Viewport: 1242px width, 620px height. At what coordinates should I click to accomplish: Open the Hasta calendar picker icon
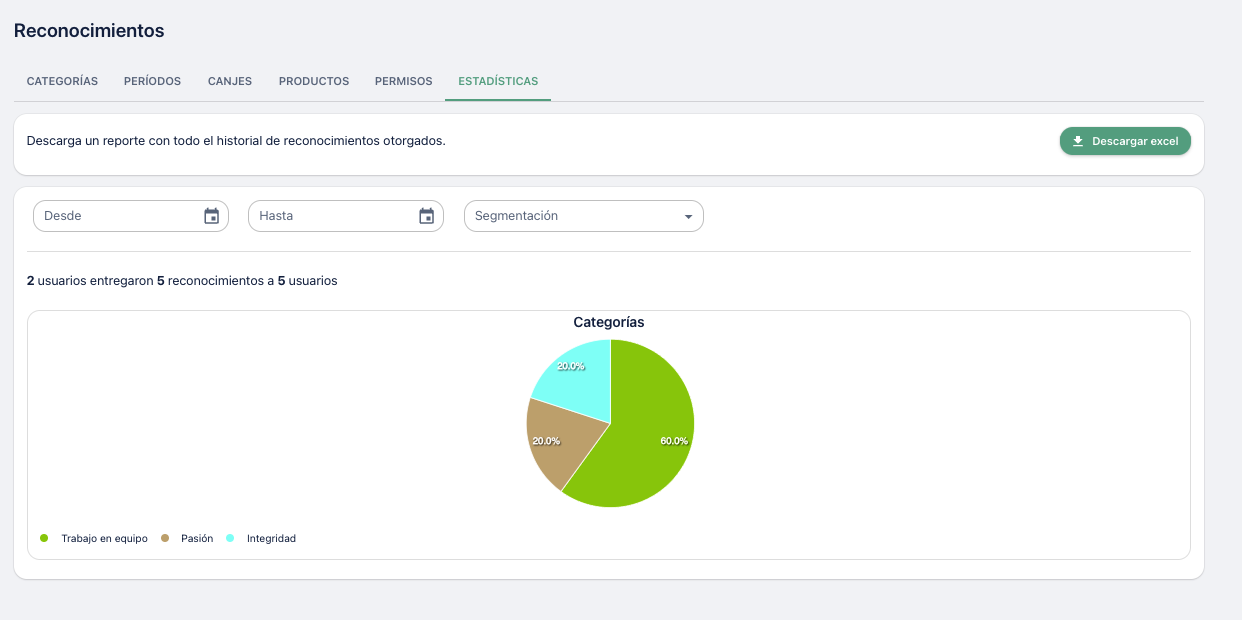click(426, 216)
